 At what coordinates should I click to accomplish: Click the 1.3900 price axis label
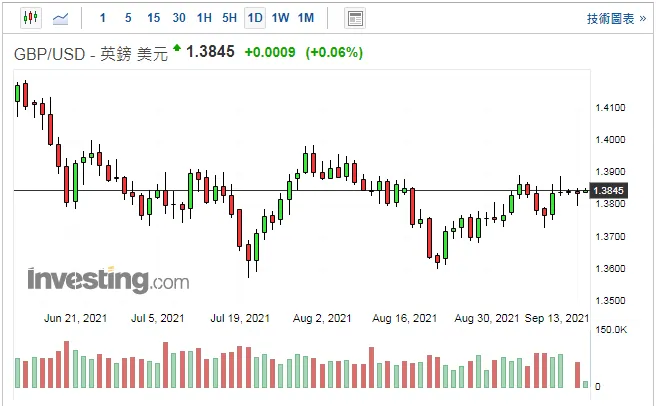[x=610, y=172]
